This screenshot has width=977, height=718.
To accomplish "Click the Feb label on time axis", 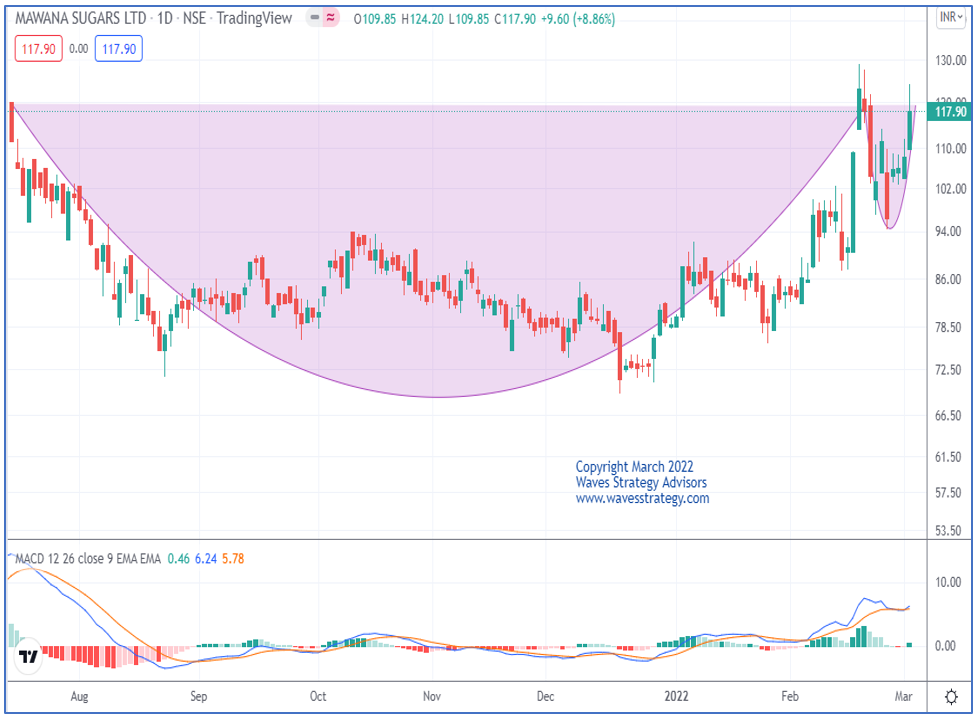I will pyautogui.click(x=789, y=696).
